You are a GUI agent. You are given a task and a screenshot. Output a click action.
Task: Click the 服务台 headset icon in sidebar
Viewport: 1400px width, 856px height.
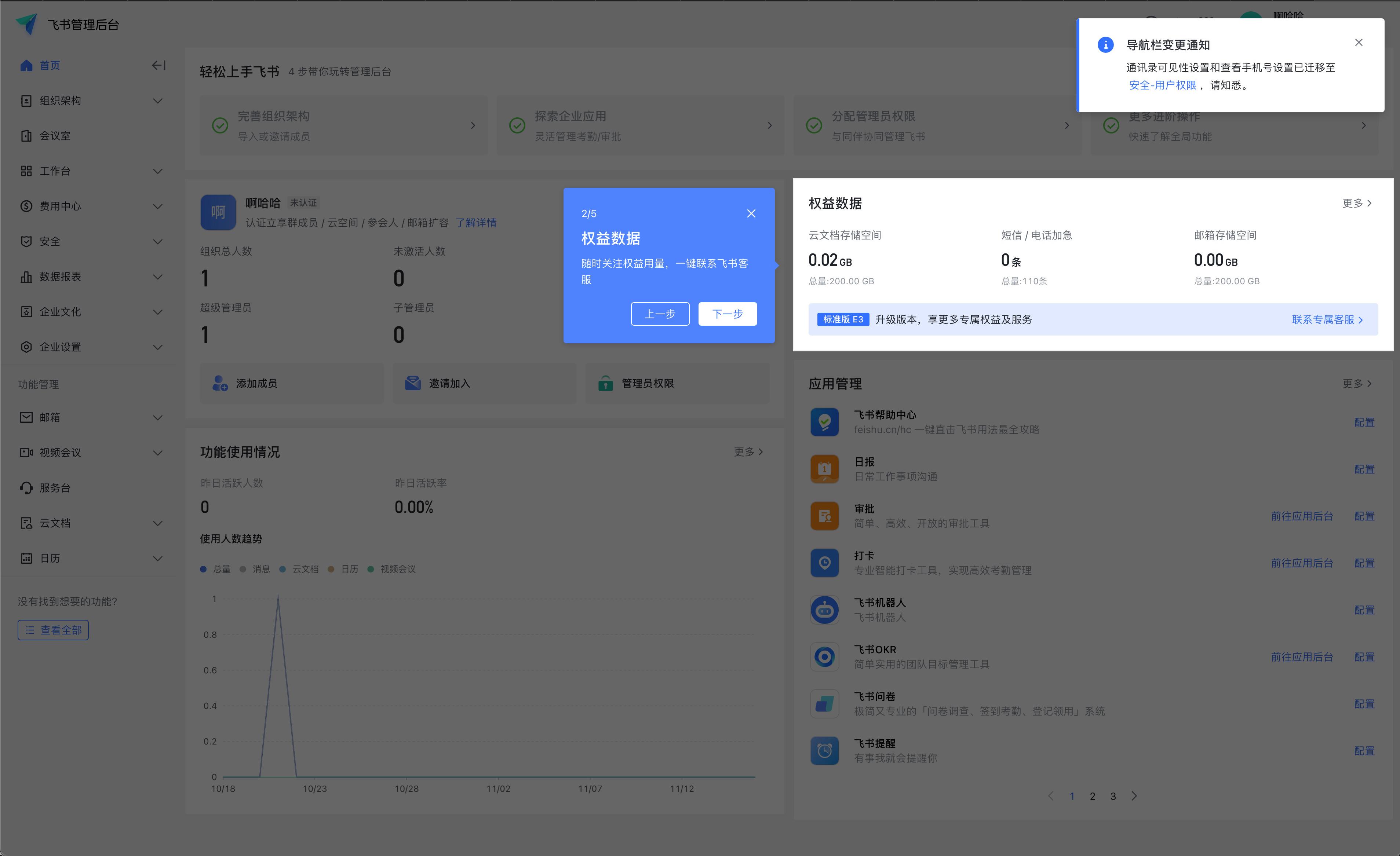click(x=26, y=488)
